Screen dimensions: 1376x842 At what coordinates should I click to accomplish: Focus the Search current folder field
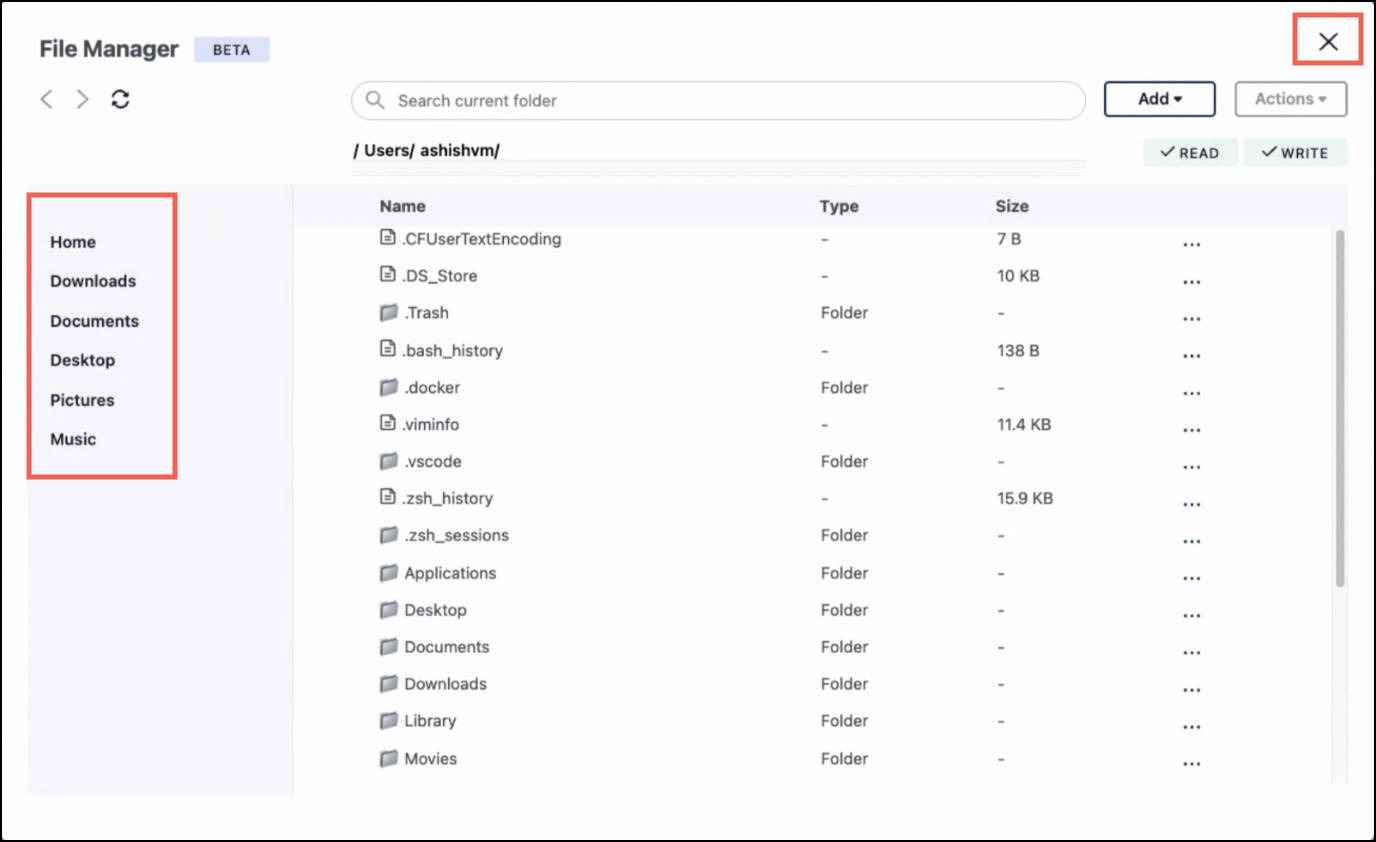pos(730,100)
